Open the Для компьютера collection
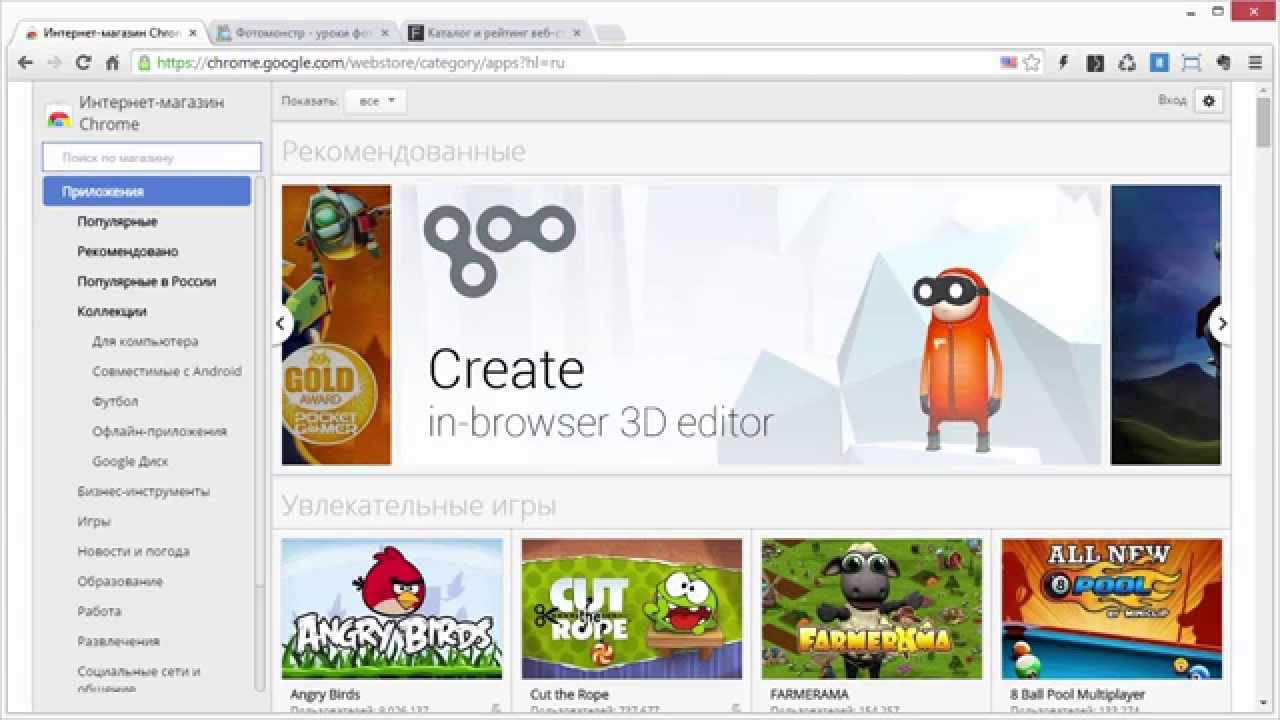 click(145, 341)
